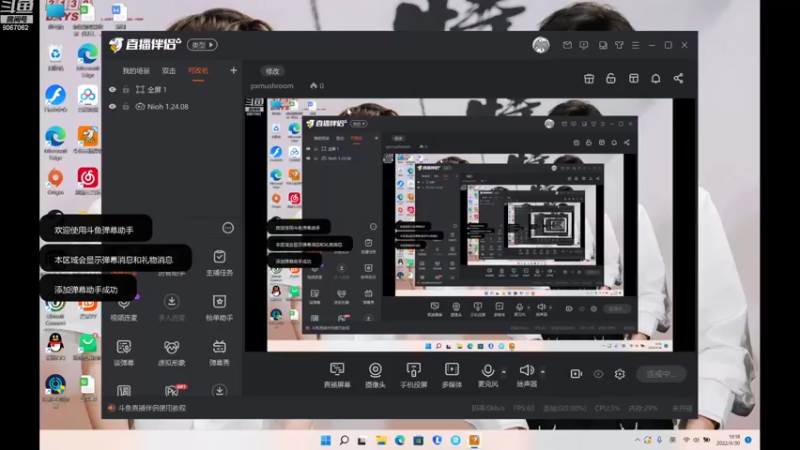Open the Windows Start button on taskbar

coord(326,440)
